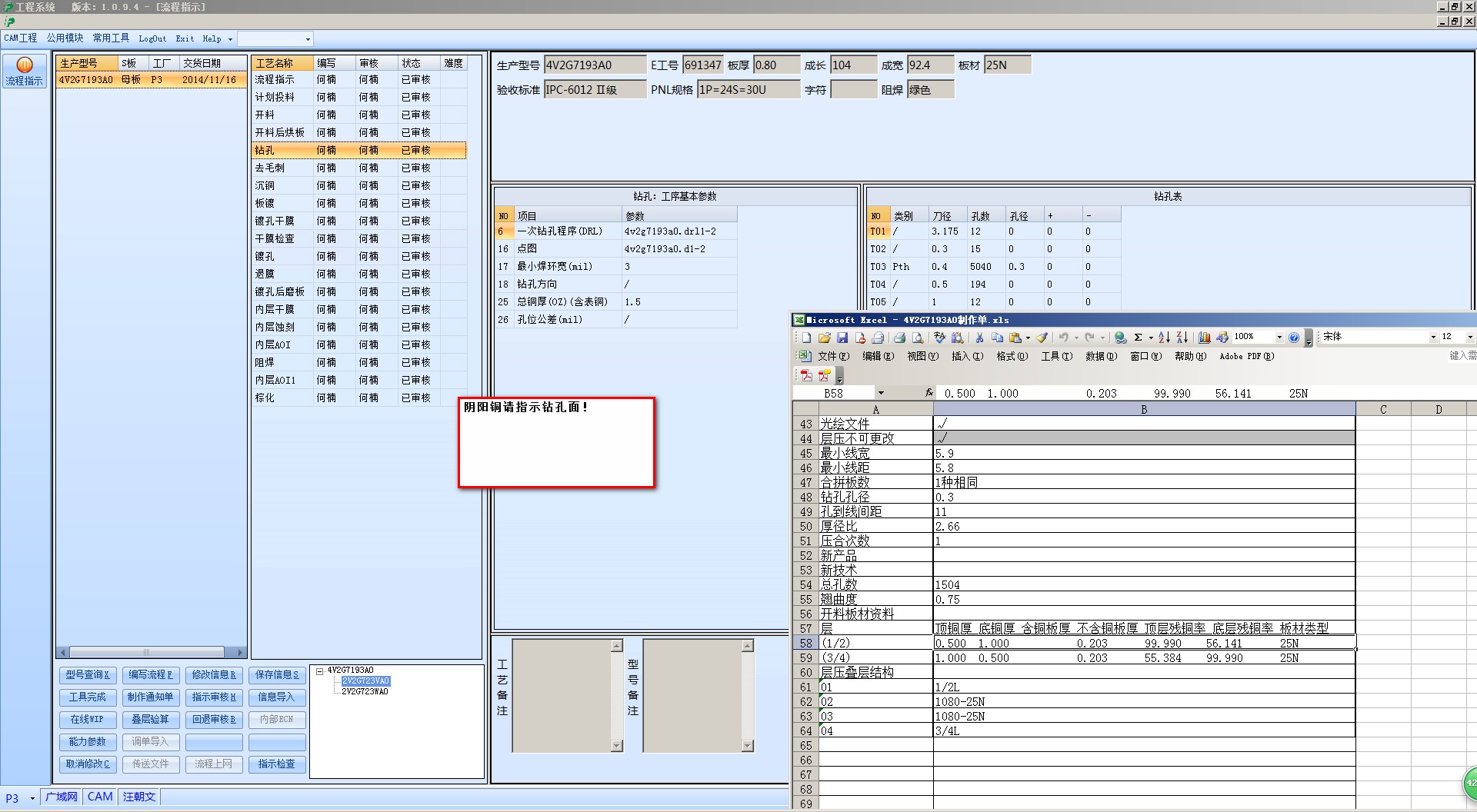This screenshot has width=1477, height=812.
Task: Activate the Excel Format Painter
Action: click(x=1042, y=338)
